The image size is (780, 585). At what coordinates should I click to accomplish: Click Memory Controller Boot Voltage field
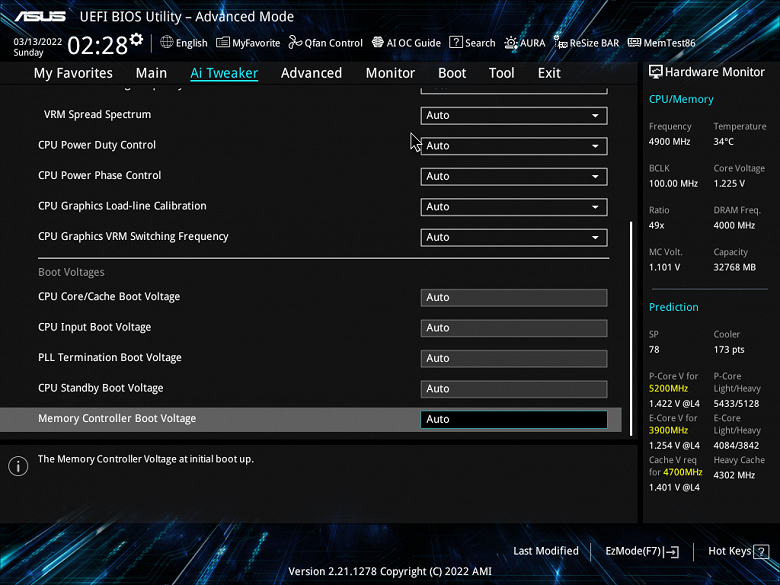[513, 419]
